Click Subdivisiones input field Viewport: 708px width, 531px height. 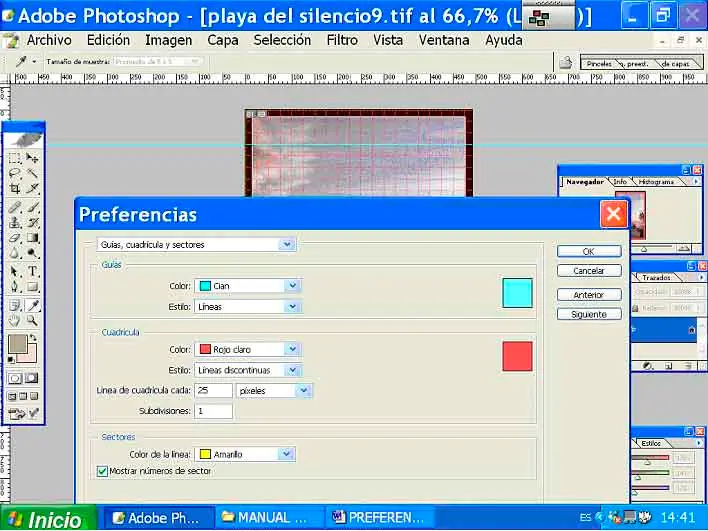click(214, 411)
